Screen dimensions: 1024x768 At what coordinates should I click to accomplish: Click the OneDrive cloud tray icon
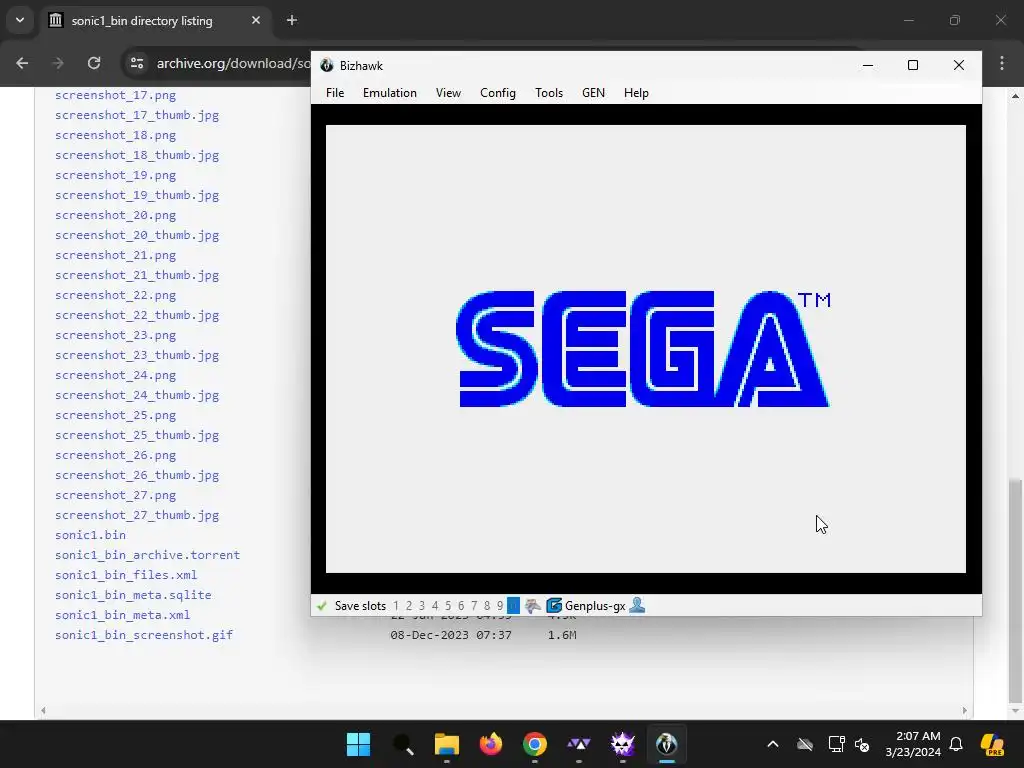805,744
